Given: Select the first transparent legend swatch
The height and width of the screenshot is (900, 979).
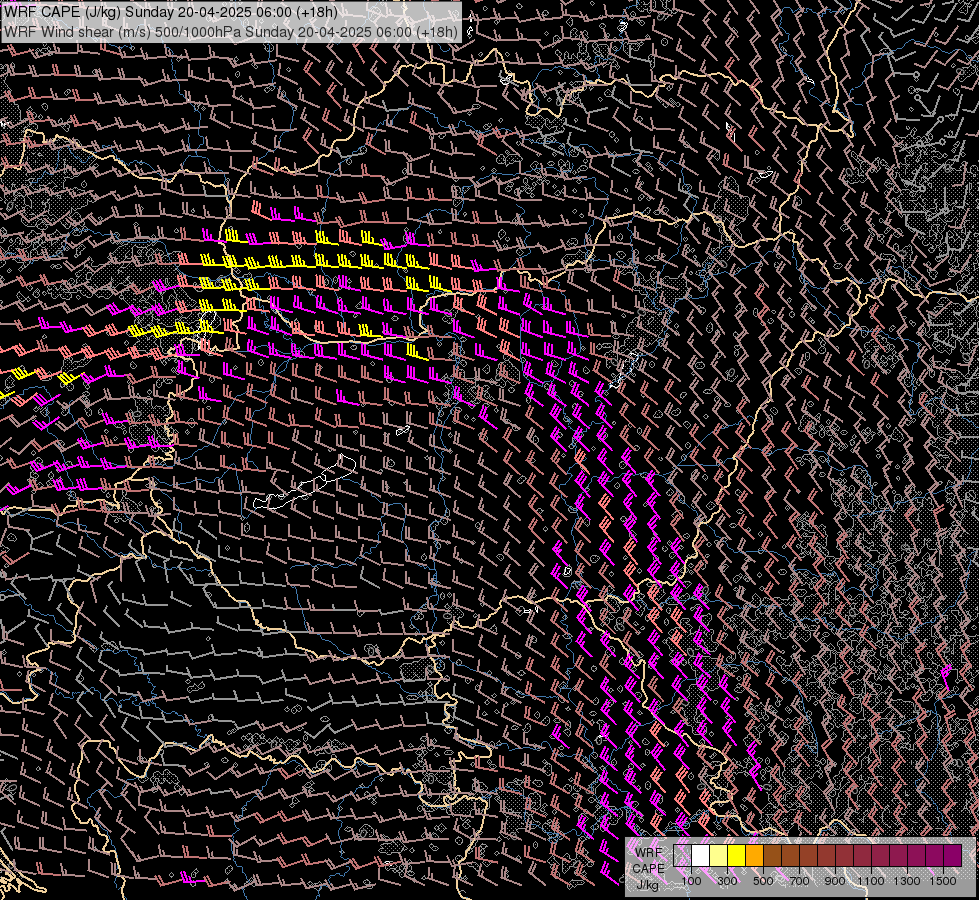Looking at the screenshot, I should [x=682, y=855].
